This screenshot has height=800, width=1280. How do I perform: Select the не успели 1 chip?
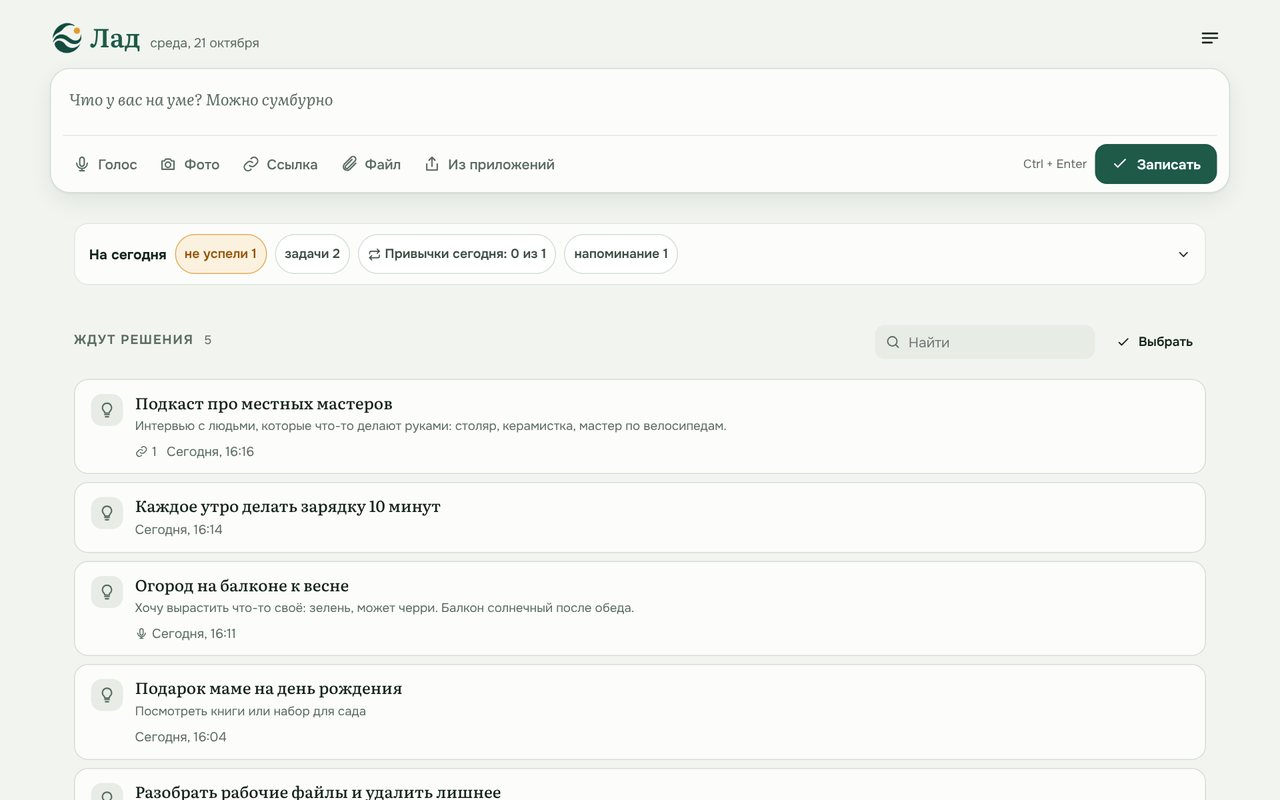[x=221, y=254]
